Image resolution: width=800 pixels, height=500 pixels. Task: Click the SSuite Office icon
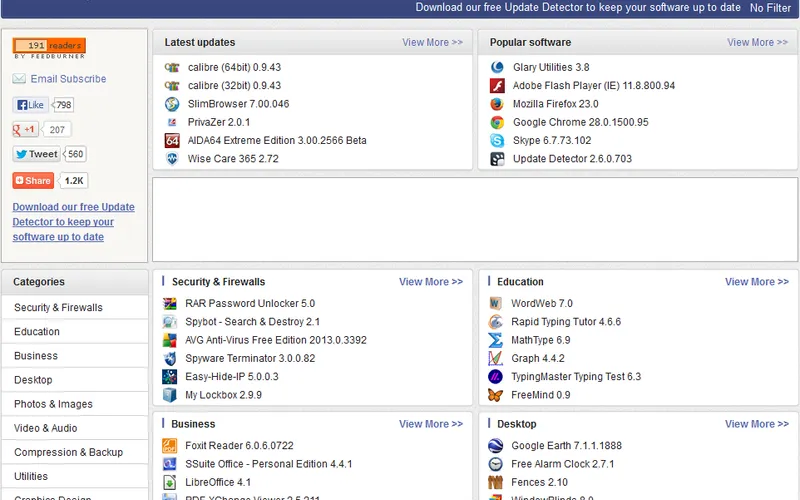click(x=169, y=464)
